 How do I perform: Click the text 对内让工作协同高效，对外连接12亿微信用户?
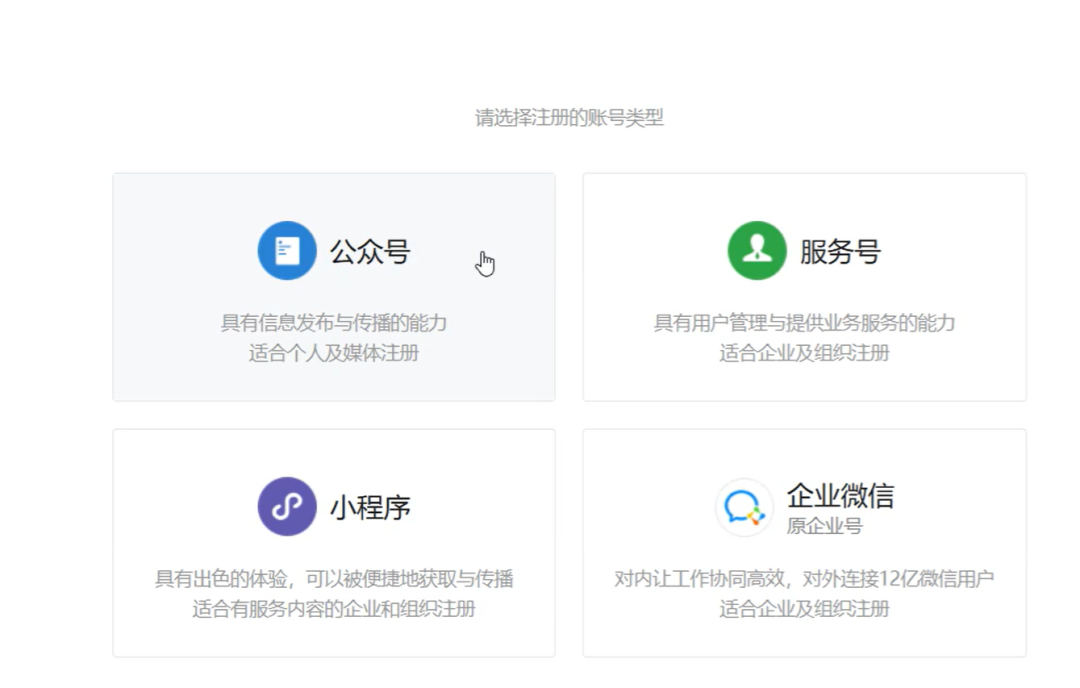(x=804, y=578)
